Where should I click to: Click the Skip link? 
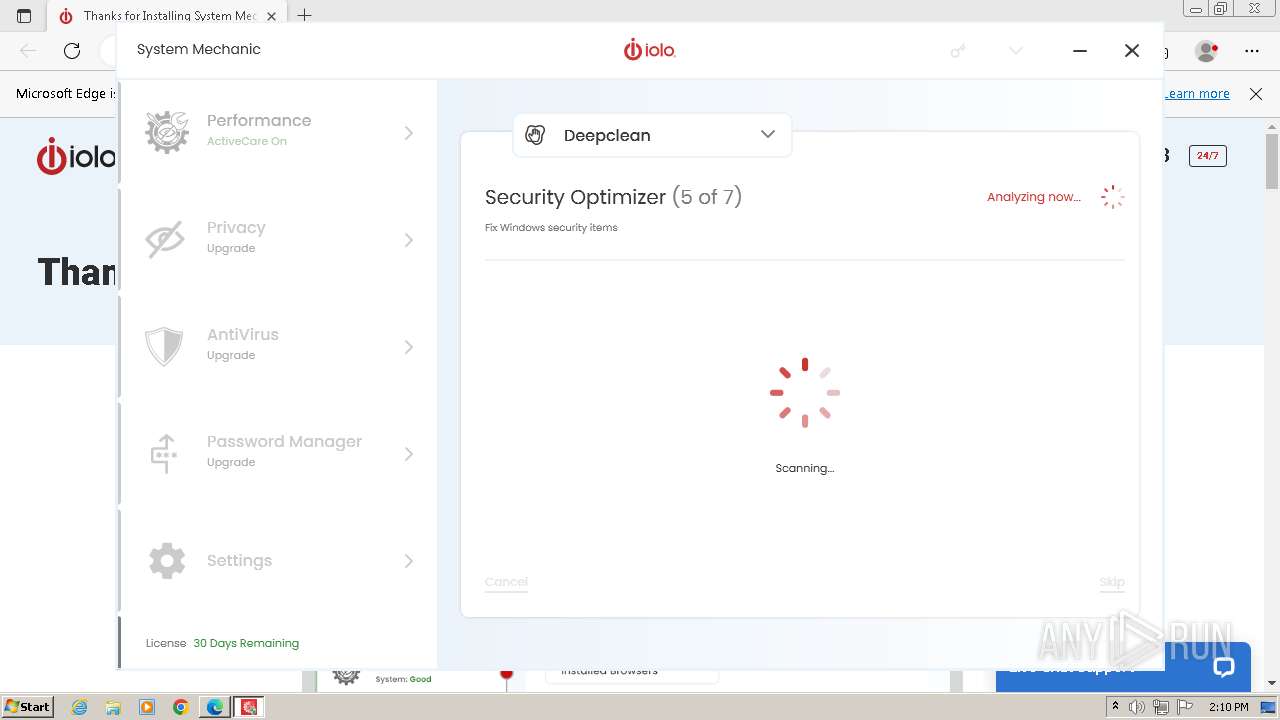tap(1112, 581)
